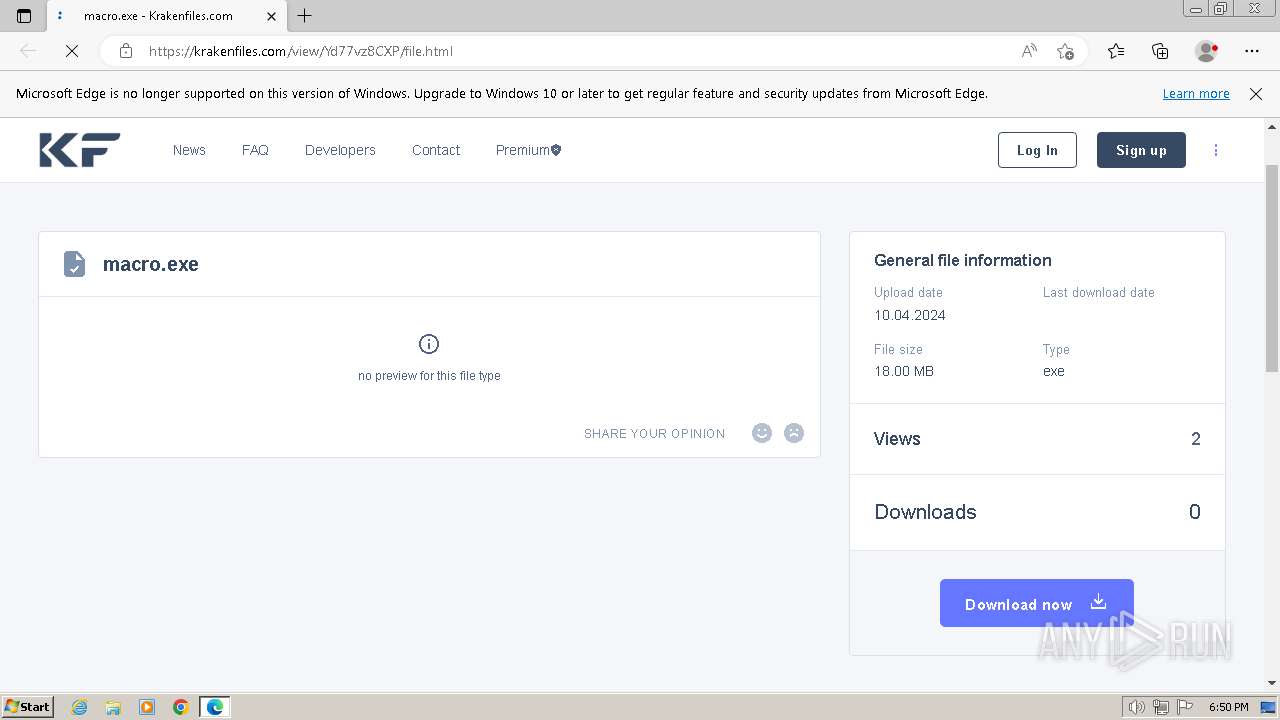This screenshot has height=720, width=1280.
Task: Add this page to favorites
Action: pyautogui.click(x=1065, y=51)
